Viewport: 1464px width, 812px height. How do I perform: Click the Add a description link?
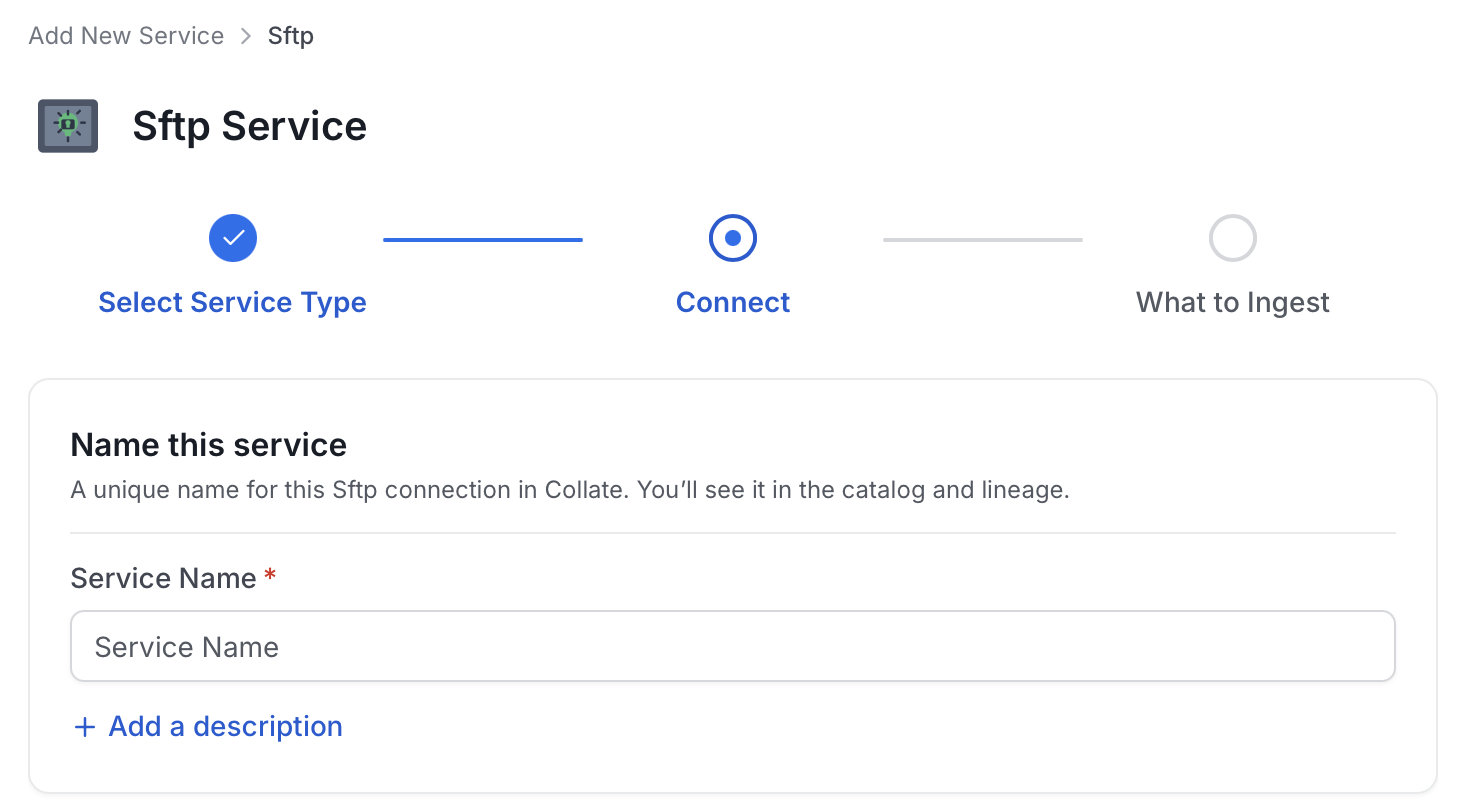pos(226,726)
